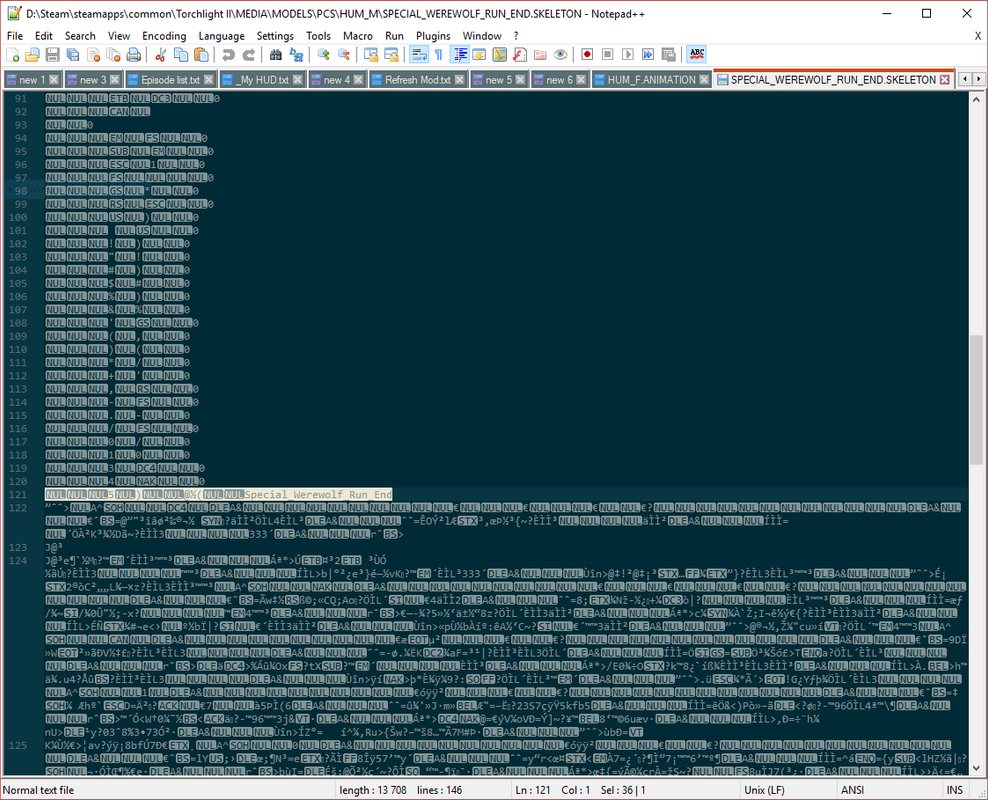Toggle ABC spell-check toolbar icon
This screenshot has width=988, height=800.
click(x=696, y=55)
